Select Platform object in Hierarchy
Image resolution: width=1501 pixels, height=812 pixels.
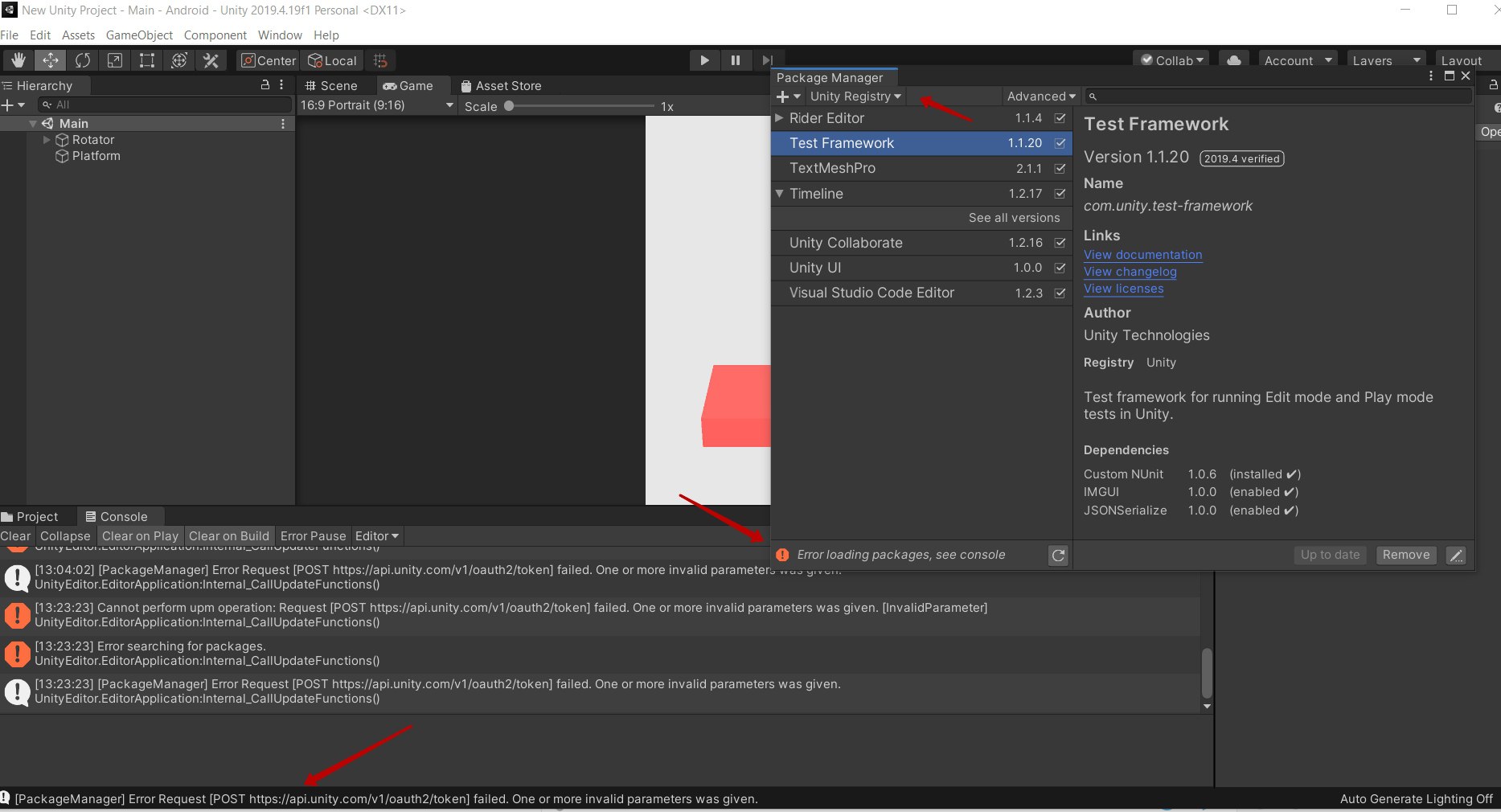(96, 156)
